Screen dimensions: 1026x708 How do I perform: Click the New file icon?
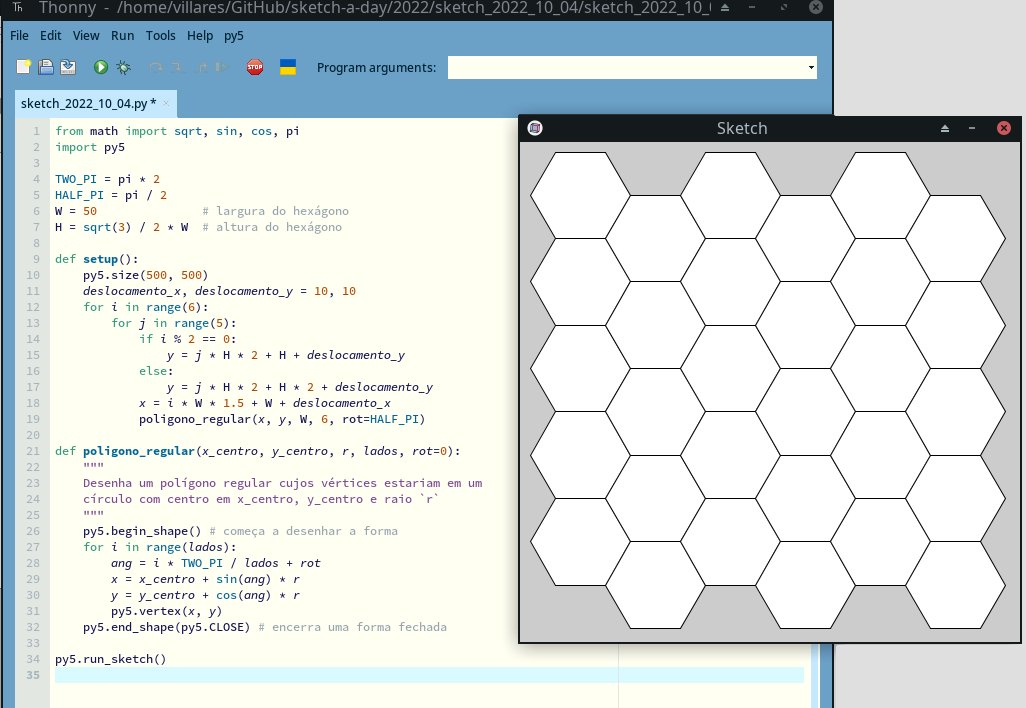point(23,67)
